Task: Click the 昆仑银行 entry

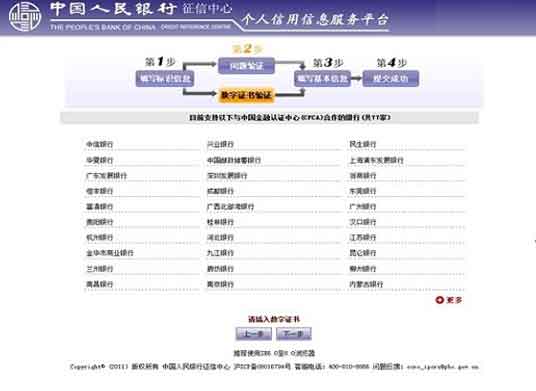Action: 363,253
